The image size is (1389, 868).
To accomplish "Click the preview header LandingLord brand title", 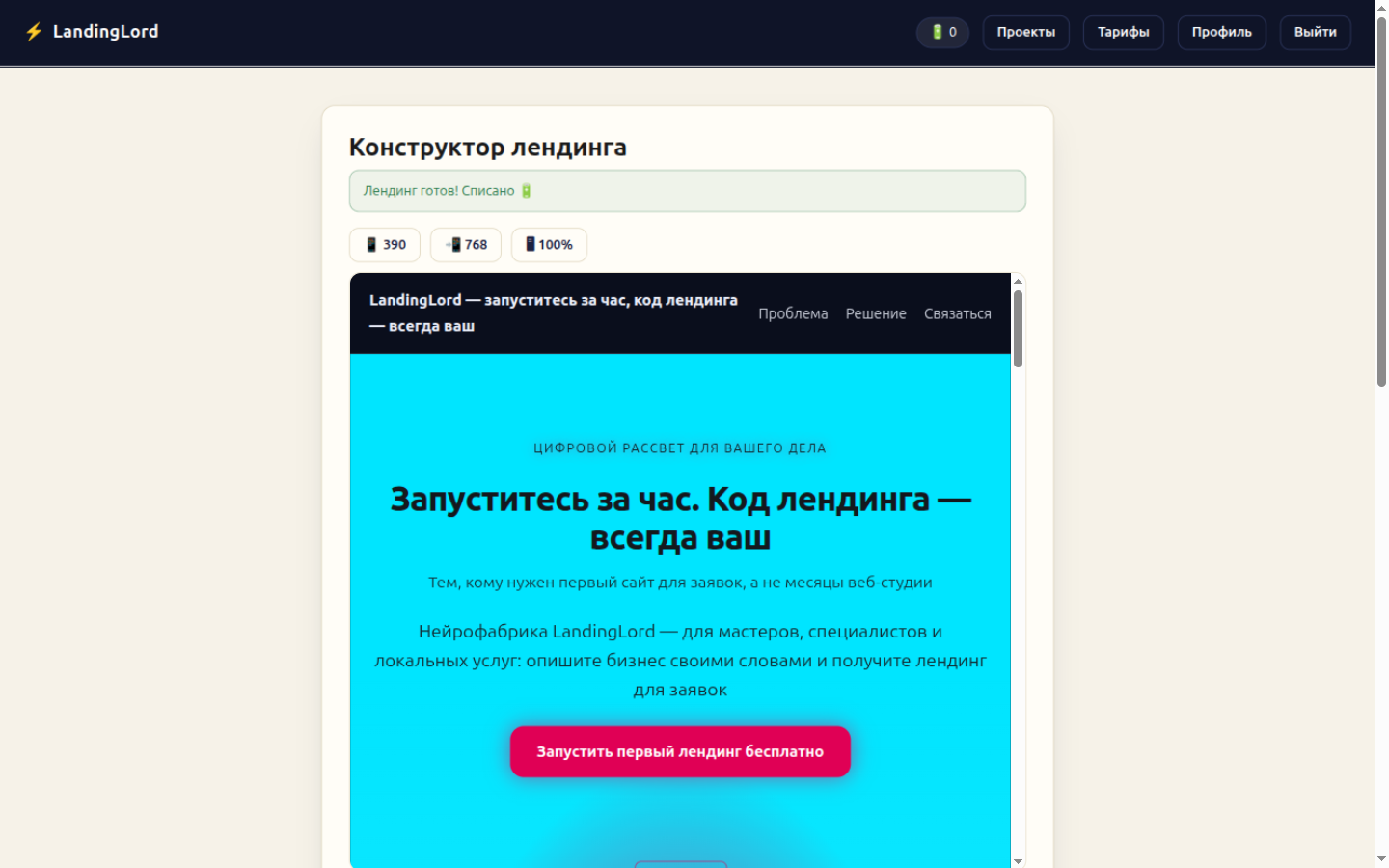I will pyautogui.click(x=554, y=312).
